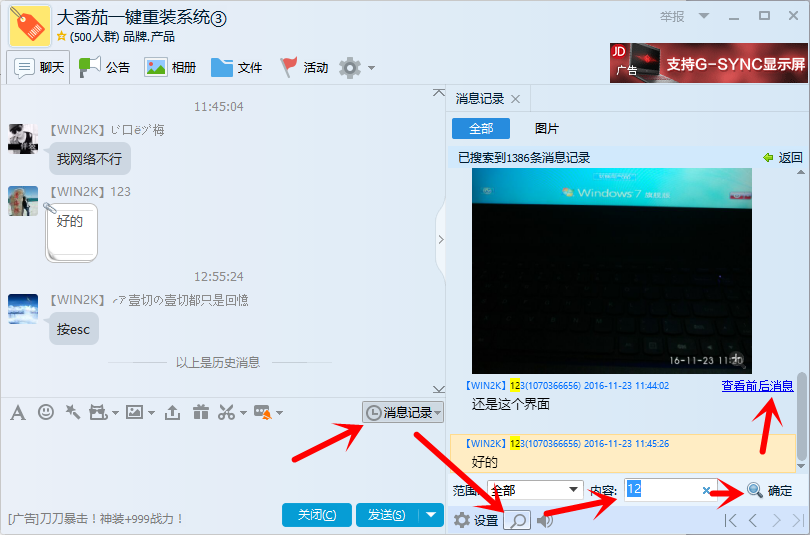The image size is (810, 535).
Task: Click avatar of user 壹切の壹切都只是回憶
Action: click(23, 309)
